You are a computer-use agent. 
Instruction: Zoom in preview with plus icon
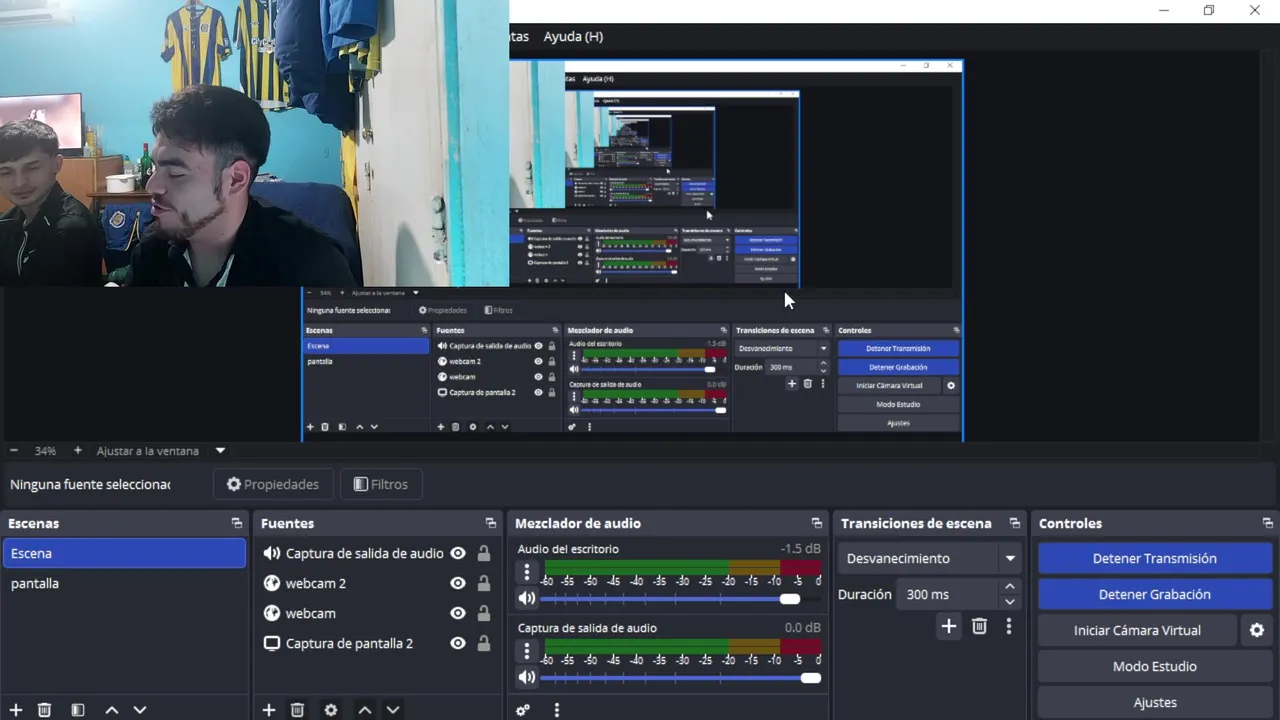point(78,451)
